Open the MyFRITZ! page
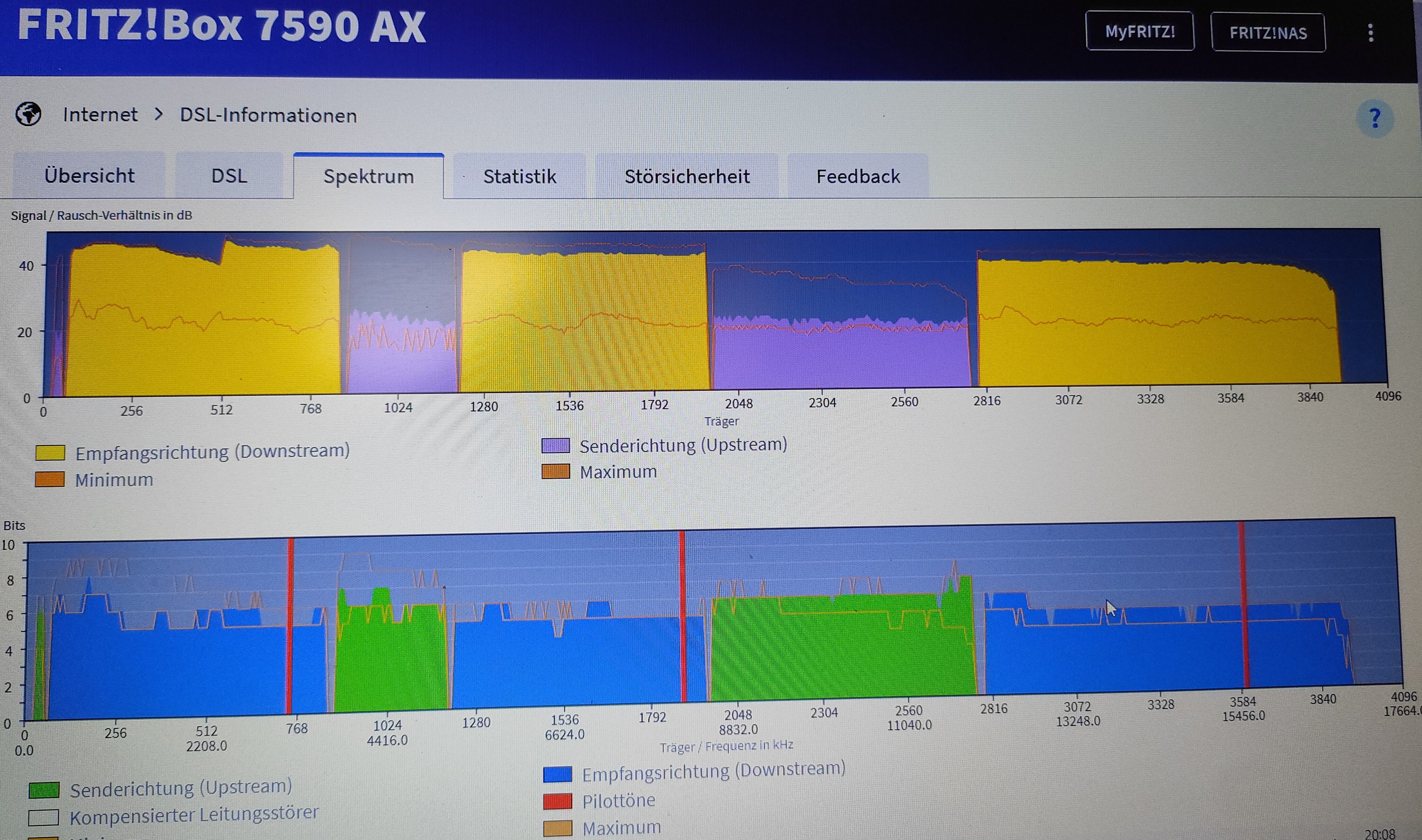 coord(1139,31)
